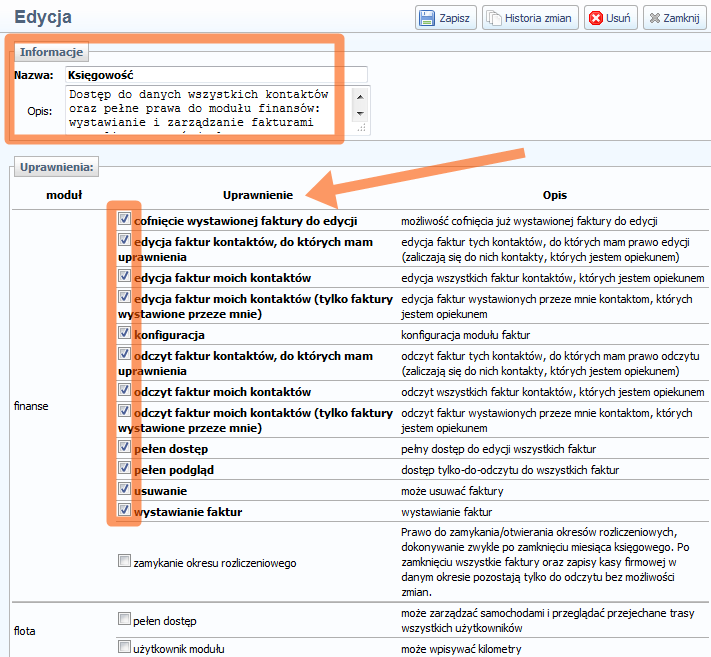Click the Historia zmian document icon
711x657 pixels.
(x=494, y=18)
